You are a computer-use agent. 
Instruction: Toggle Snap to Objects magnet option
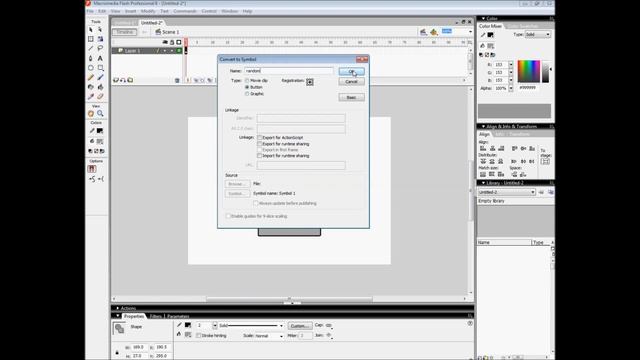[x=92, y=169]
